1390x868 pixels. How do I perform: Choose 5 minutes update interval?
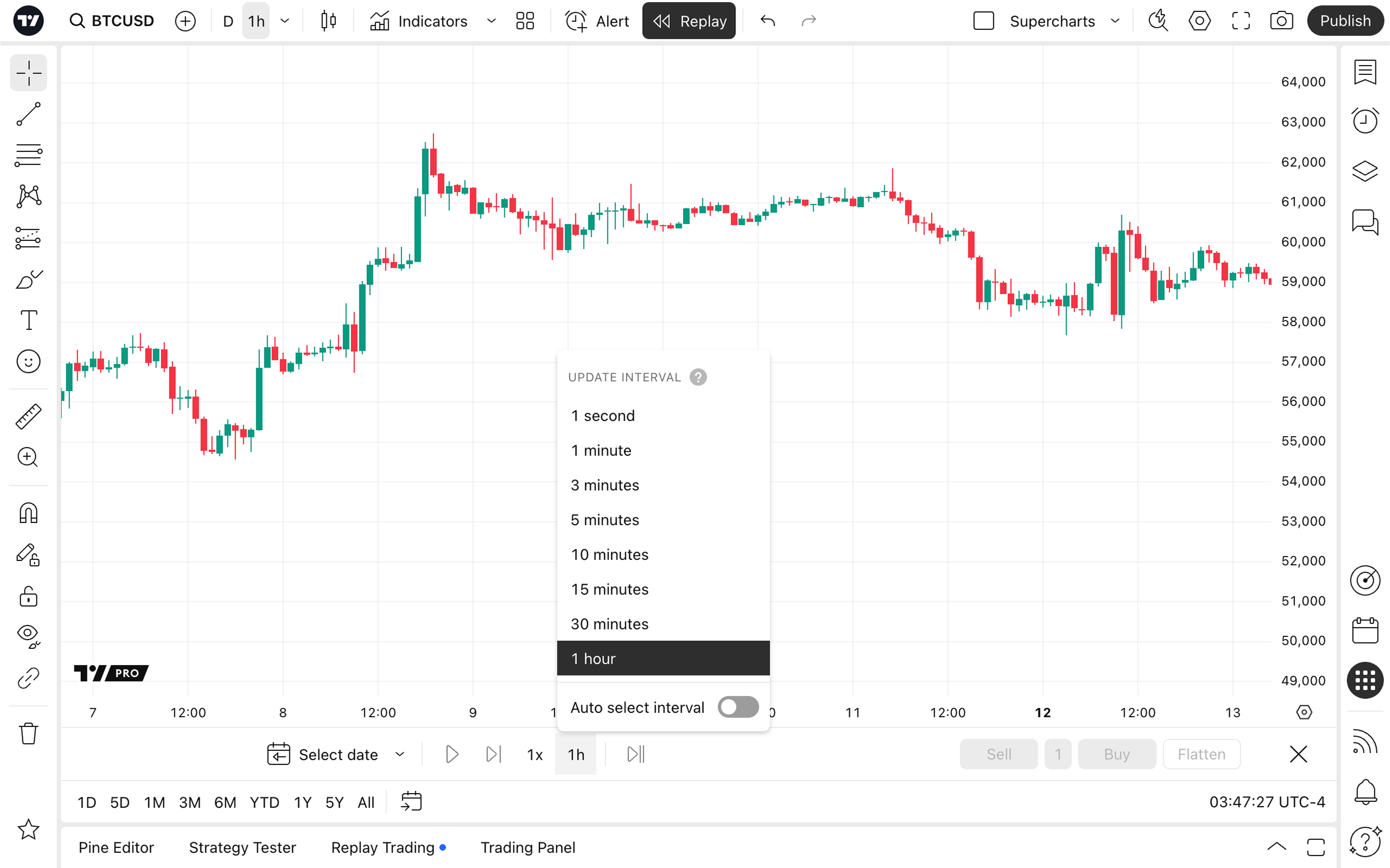[605, 520]
